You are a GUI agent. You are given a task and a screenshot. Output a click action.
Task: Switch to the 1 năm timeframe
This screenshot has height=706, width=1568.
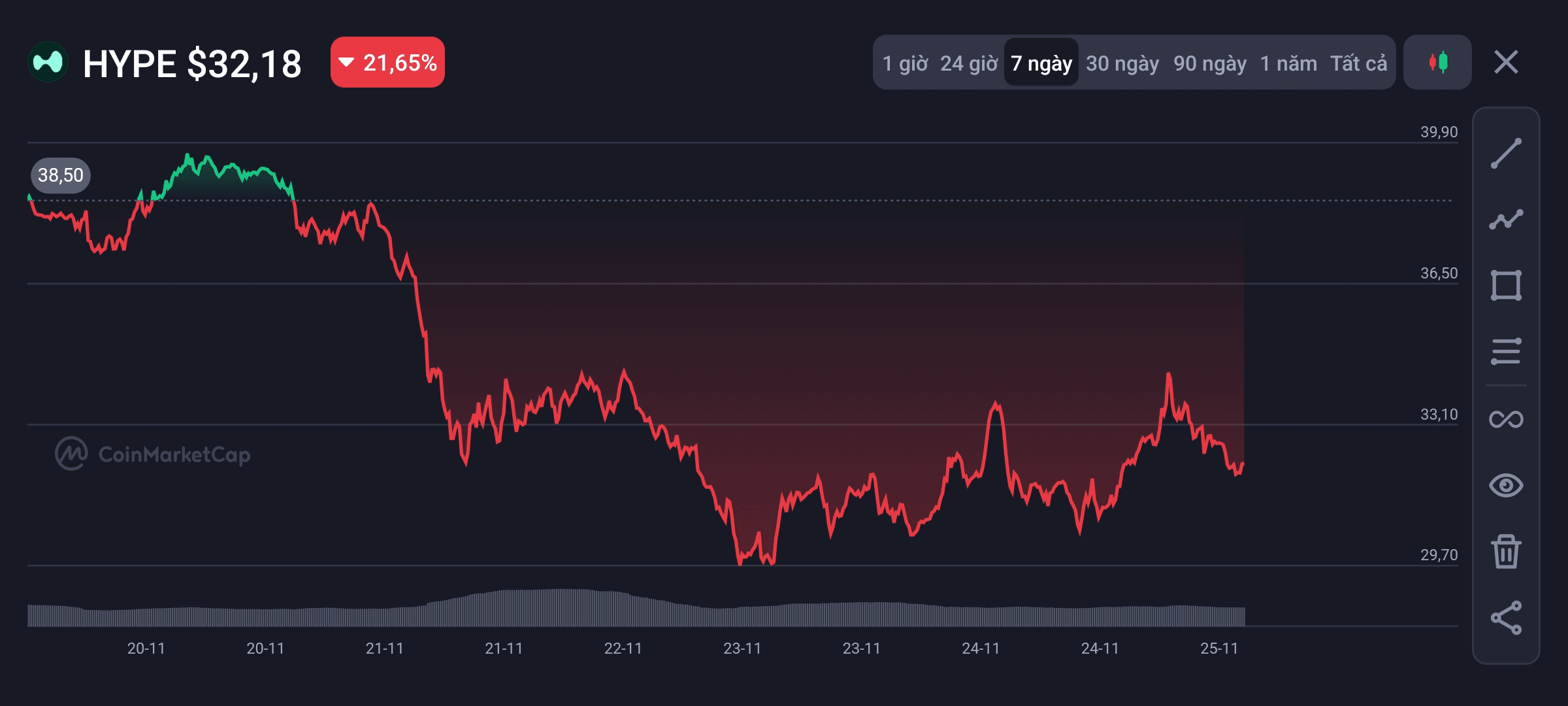click(x=1288, y=63)
